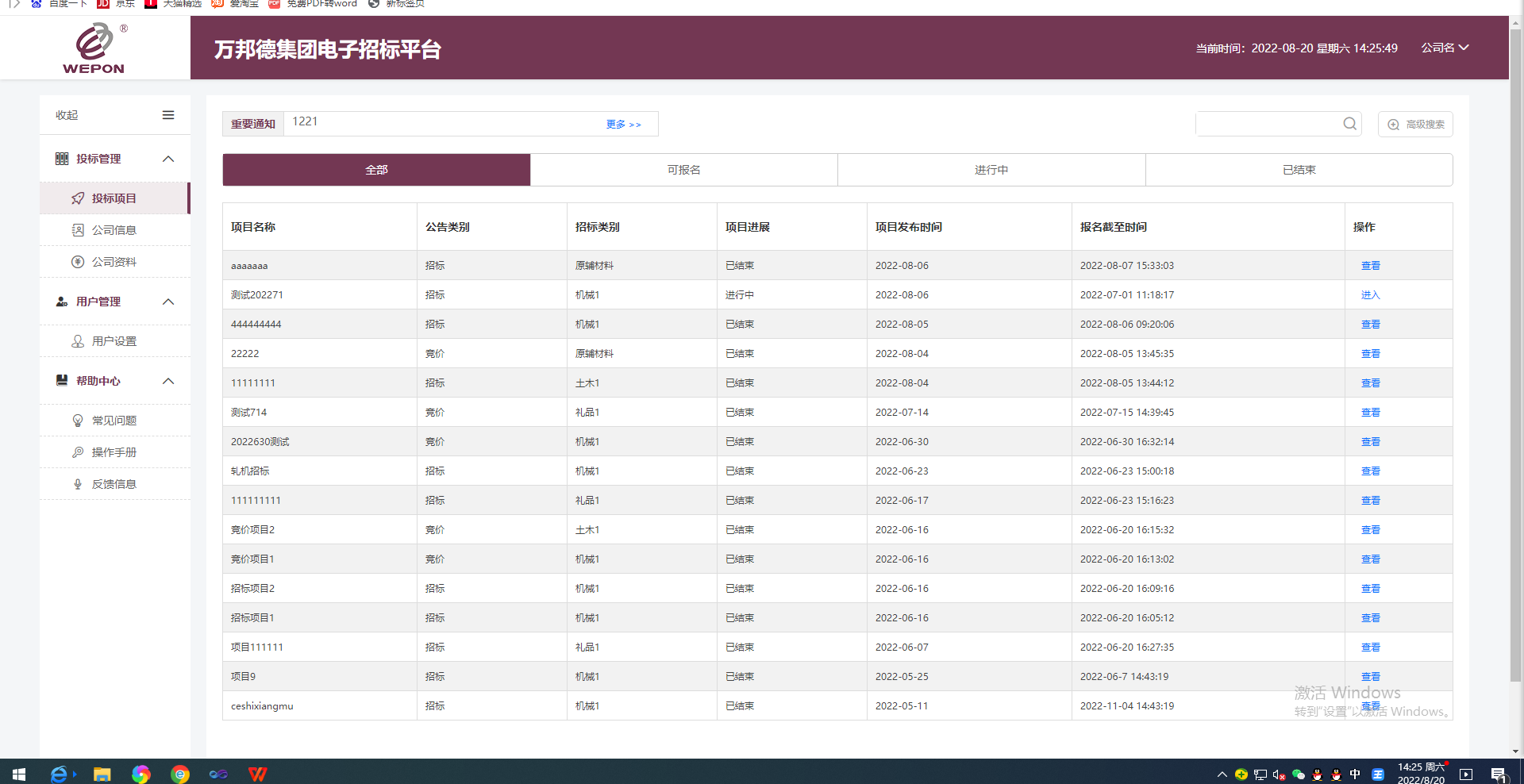Image resolution: width=1524 pixels, height=784 pixels.
Task: Click 查看 for project 竞价项目2
Action: tap(1370, 530)
